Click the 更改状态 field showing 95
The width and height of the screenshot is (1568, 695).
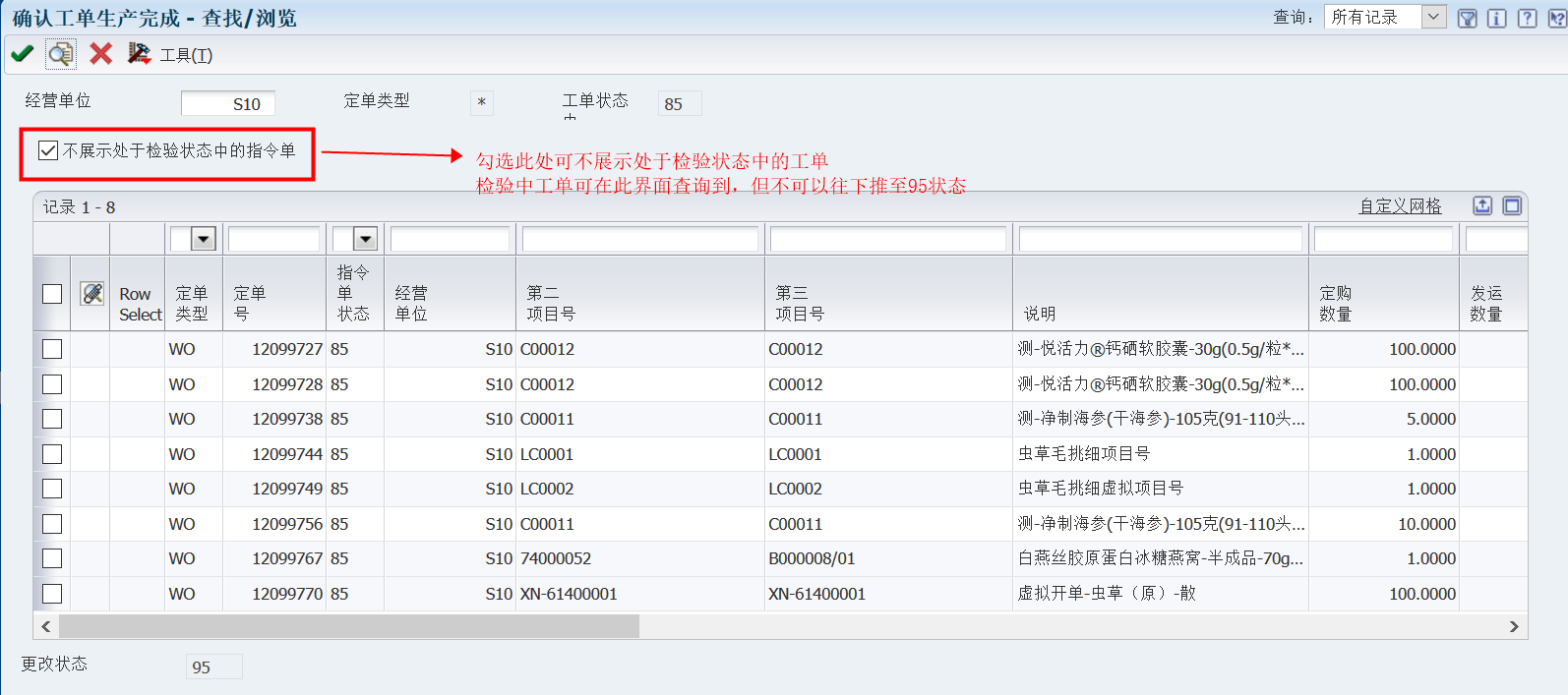(x=213, y=666)
